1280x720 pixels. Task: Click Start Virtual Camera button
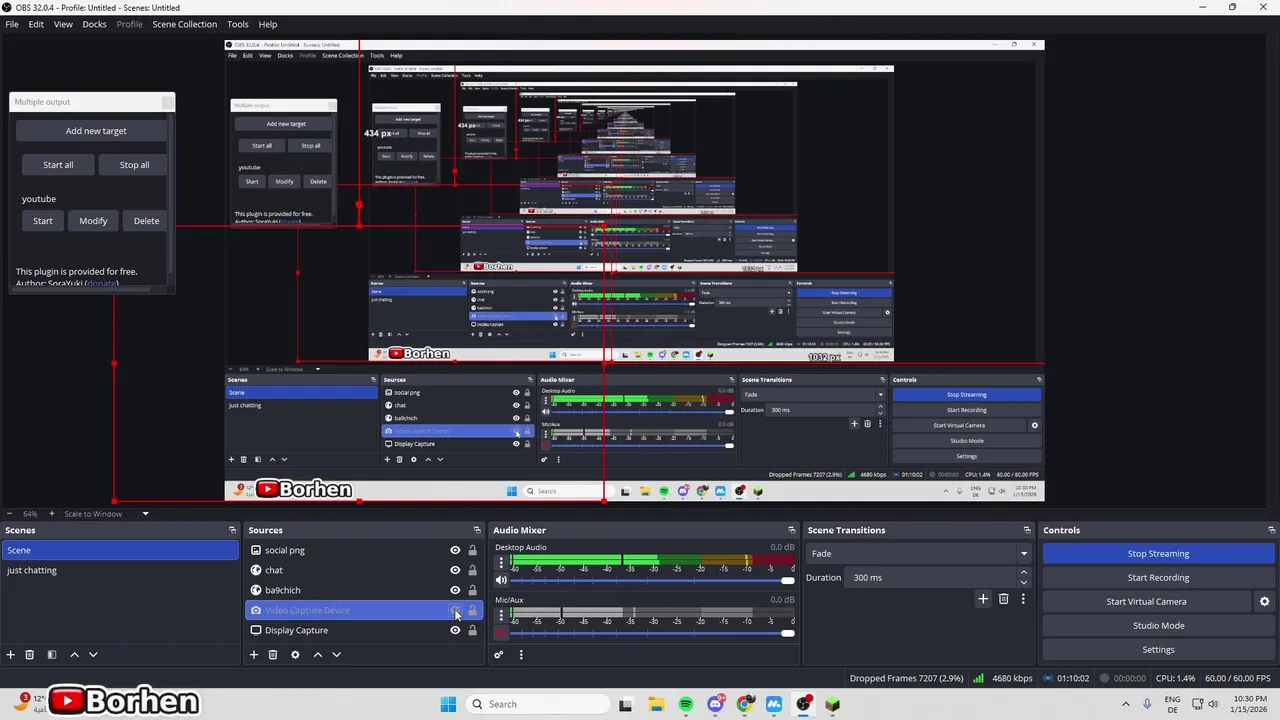1146,602
